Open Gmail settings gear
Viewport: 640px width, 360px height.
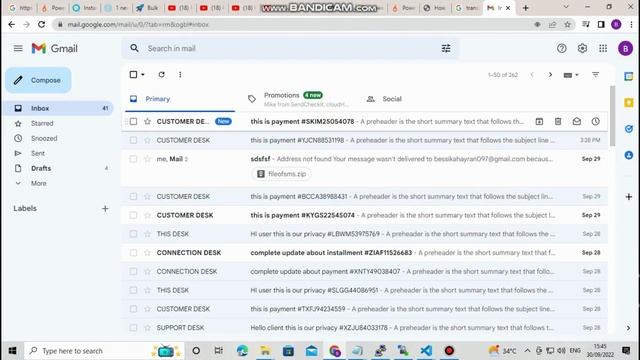coord(582,48)
